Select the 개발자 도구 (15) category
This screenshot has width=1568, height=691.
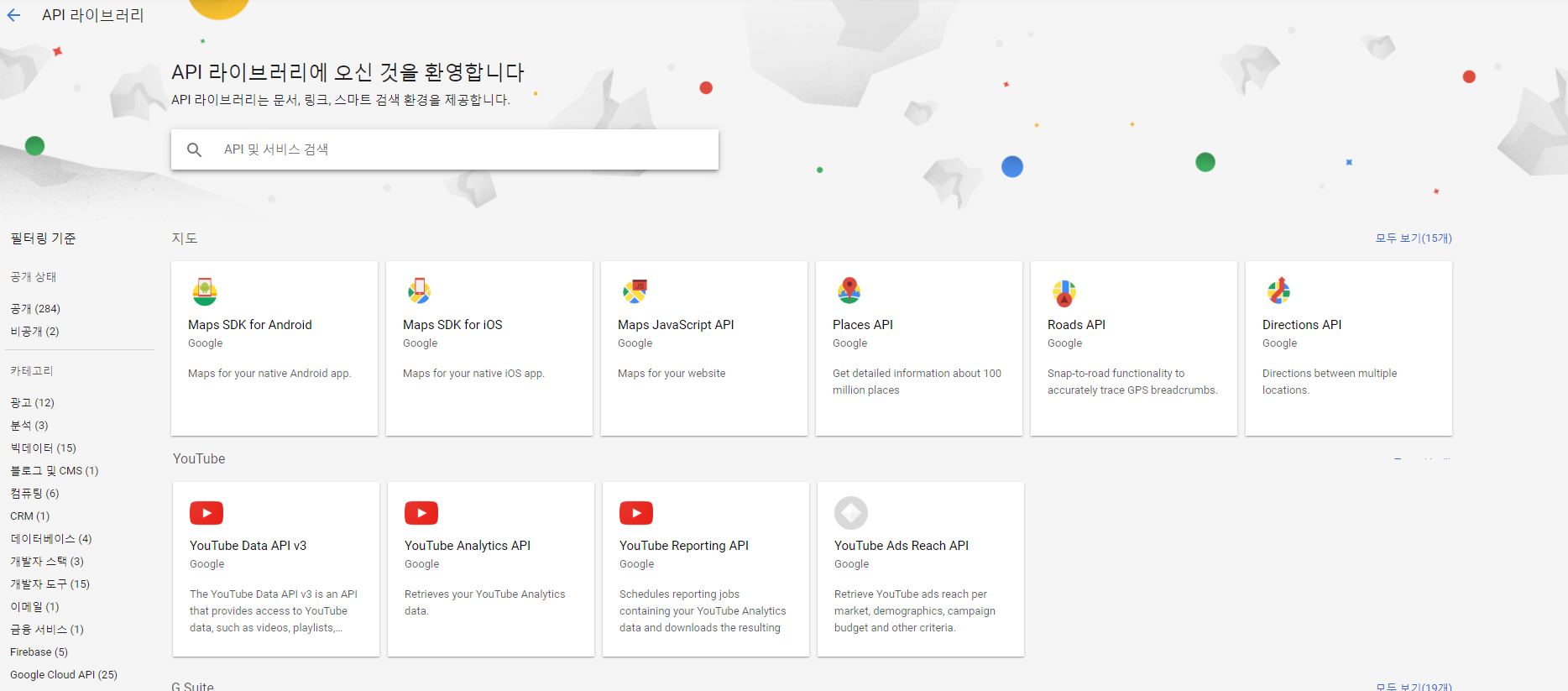coord(50,584)
